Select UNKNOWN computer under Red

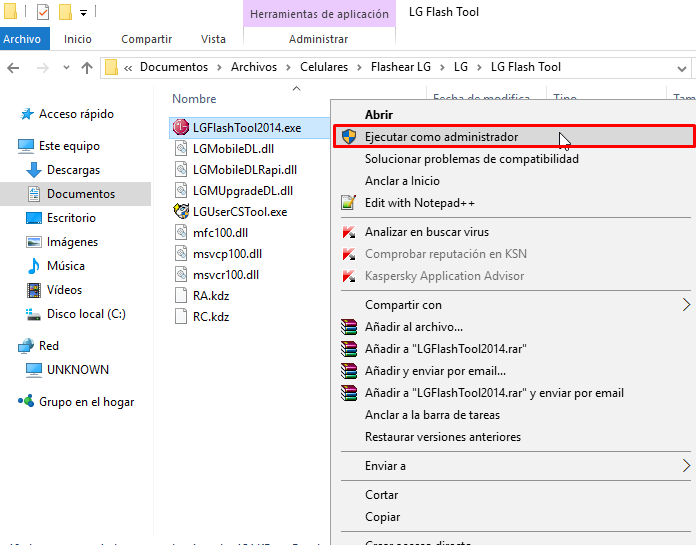pyautogui.click(x=78, y=370)
